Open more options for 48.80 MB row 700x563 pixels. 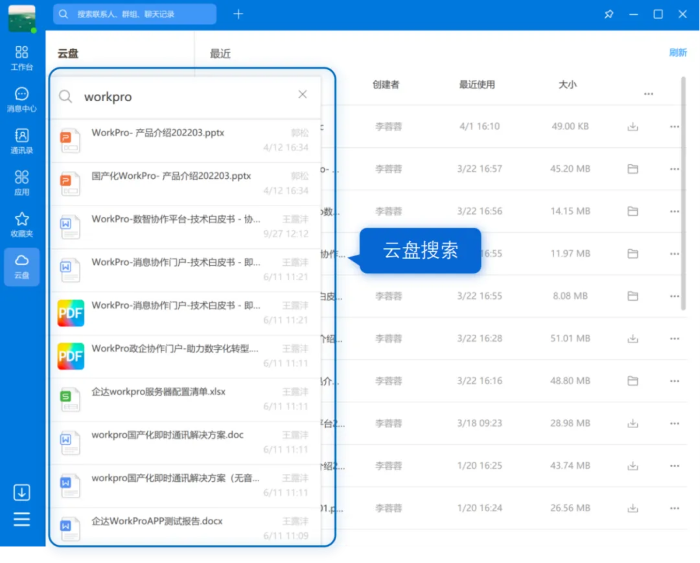pos(675,381)
